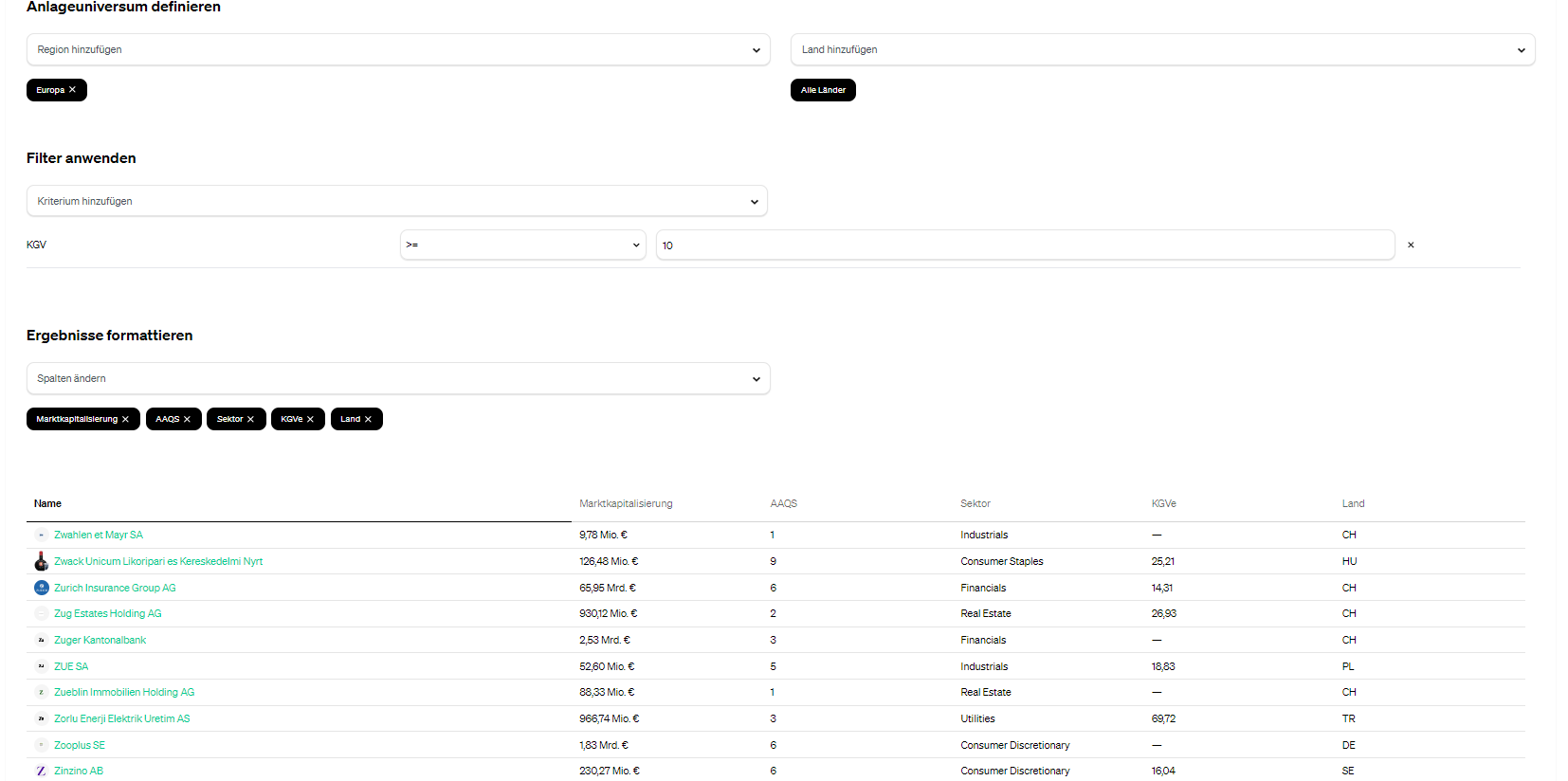Sort by AAQS column header
1568x781 pixels.
[x=783, y=503]
